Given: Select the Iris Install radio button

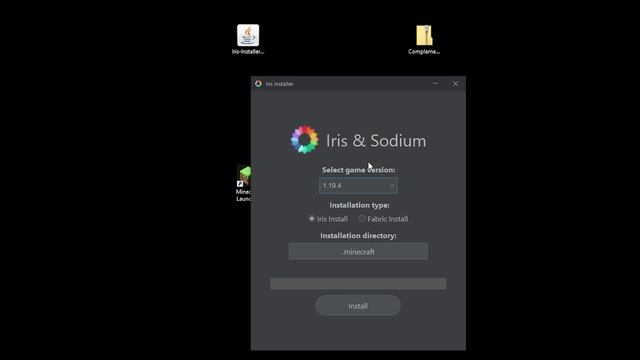Looking at the screenshot, I should 311,219.
